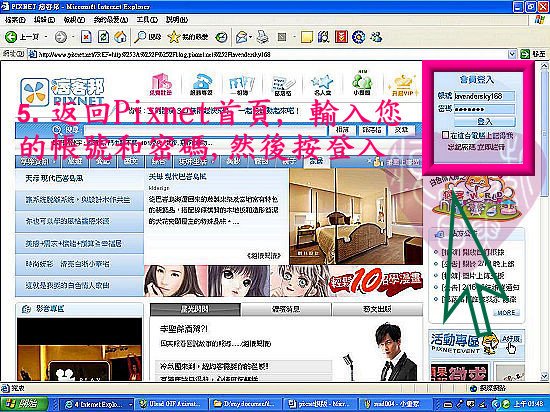Open the Search magnifier toolbar button
The height and width of the screenshot is (412, 550).
tap(147, 37)
